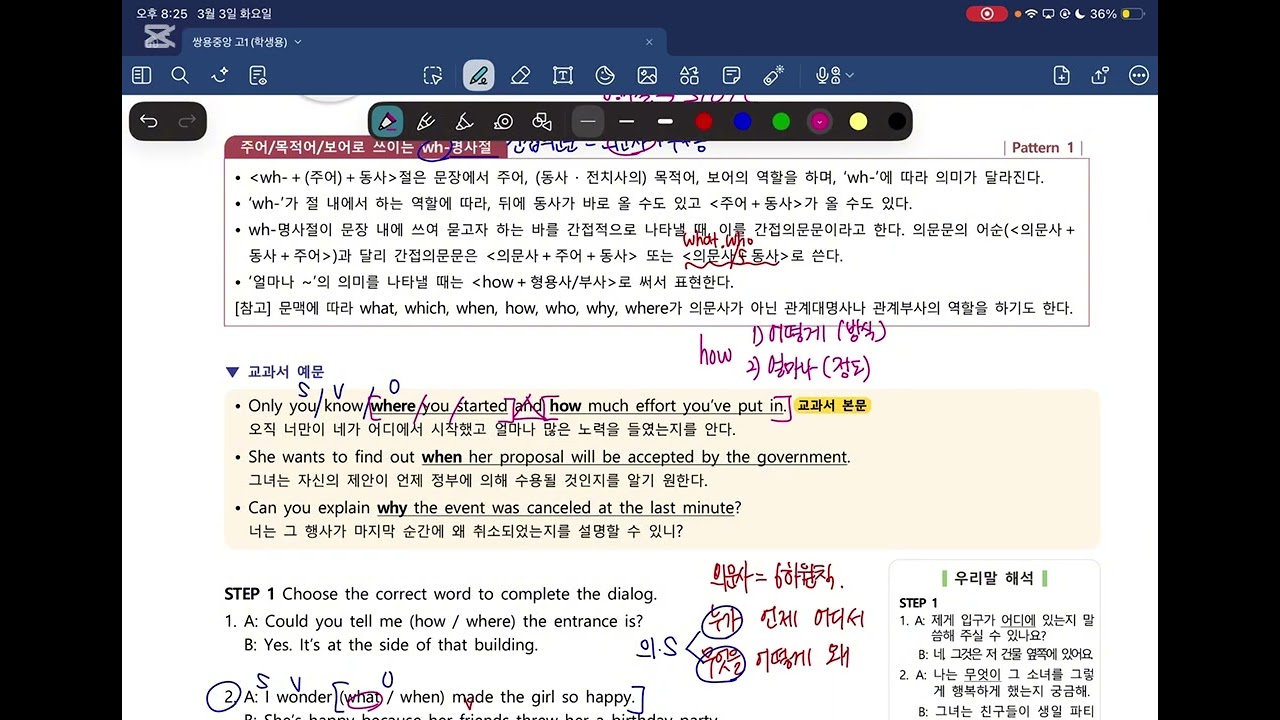Select the pen tool in the top toolbar
Screen dimensions: 1280x720
[x=478, y=75]
